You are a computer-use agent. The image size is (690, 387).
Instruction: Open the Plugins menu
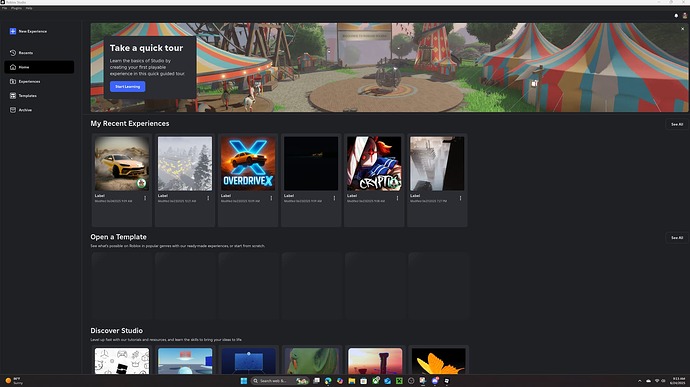tap(16, 8)
